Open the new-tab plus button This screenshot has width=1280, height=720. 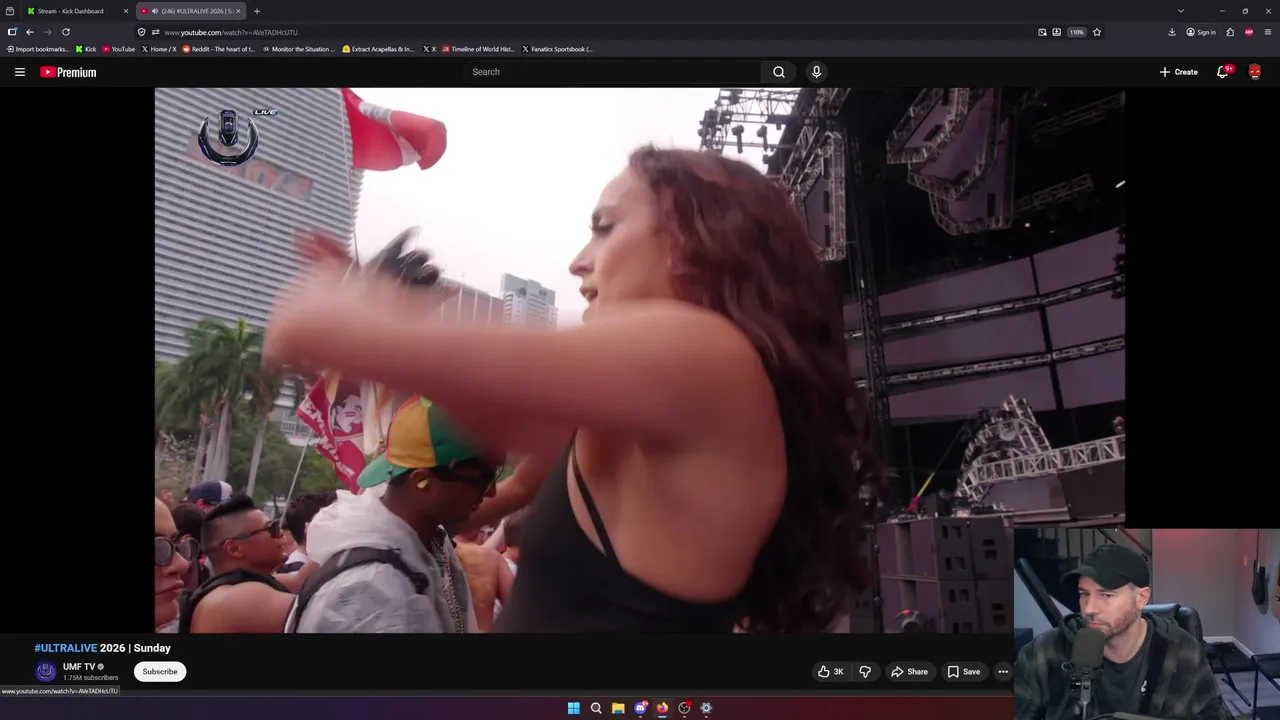[x=257, y=11]
